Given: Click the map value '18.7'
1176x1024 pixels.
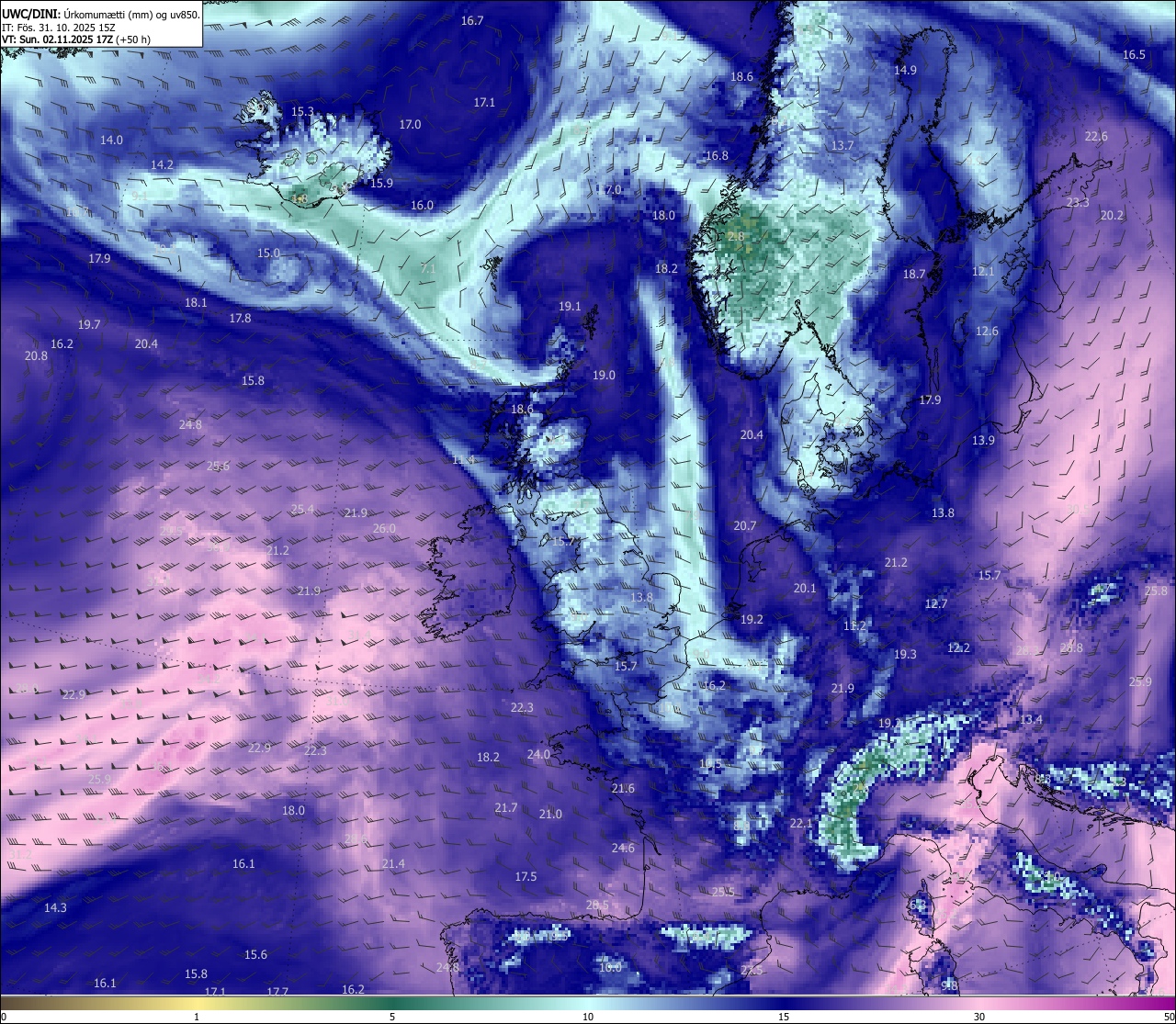Looking at the screenshot, I should [914, 274].
